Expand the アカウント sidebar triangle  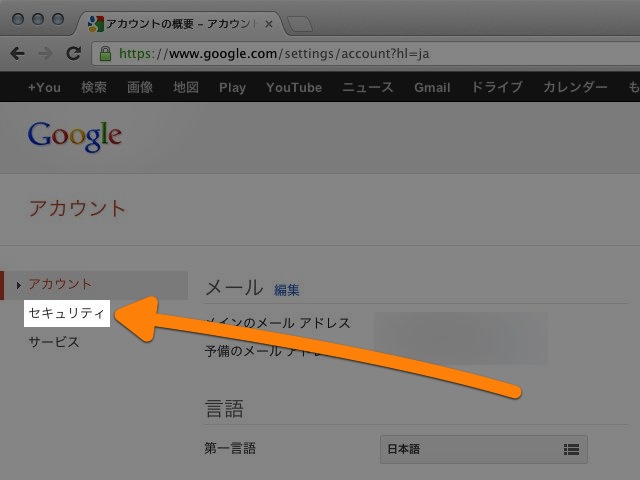pos(19,285)
